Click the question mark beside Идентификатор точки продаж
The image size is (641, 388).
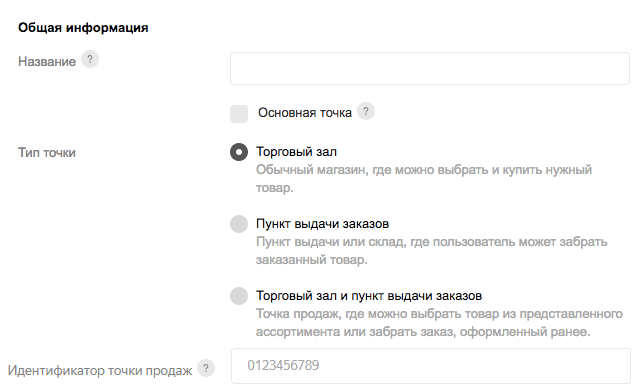[206, 368]
